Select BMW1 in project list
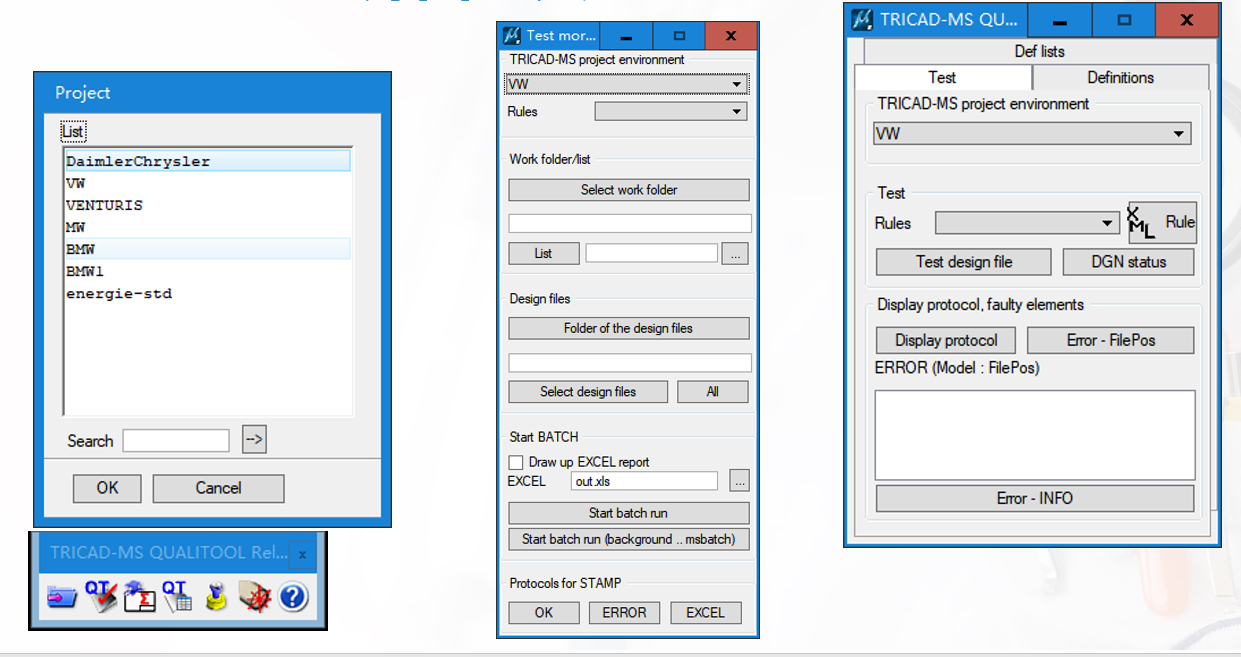 pos(207,271)
